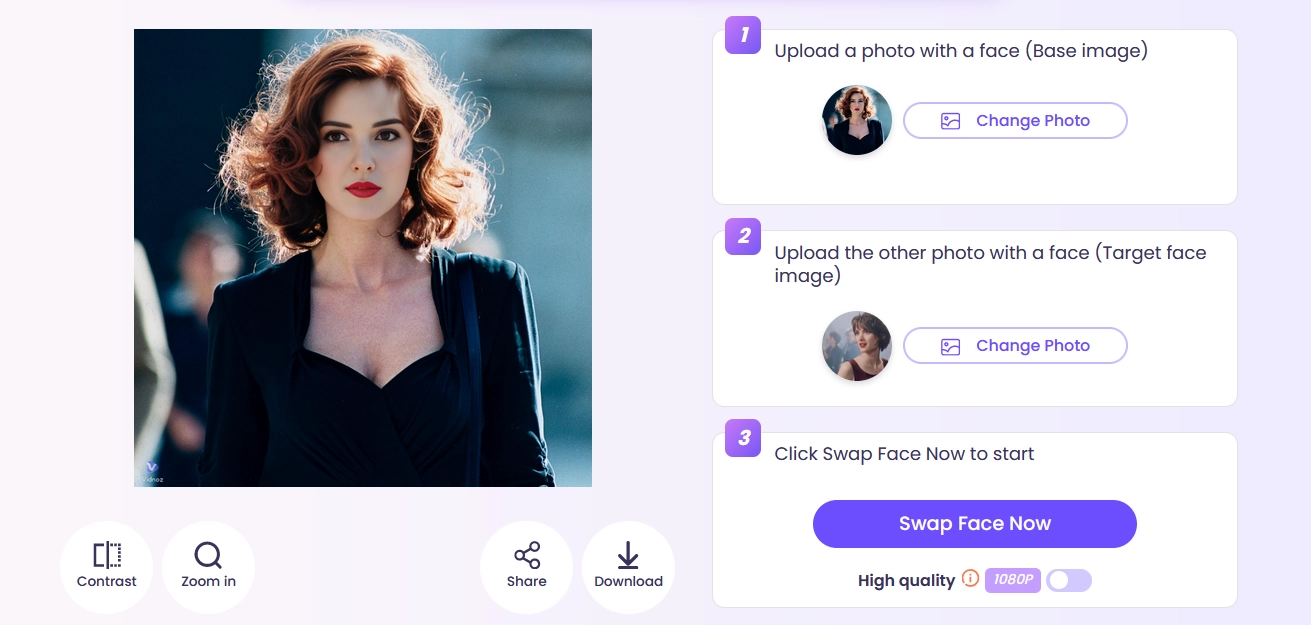Change Photo for the base image

pos(1015,120)
